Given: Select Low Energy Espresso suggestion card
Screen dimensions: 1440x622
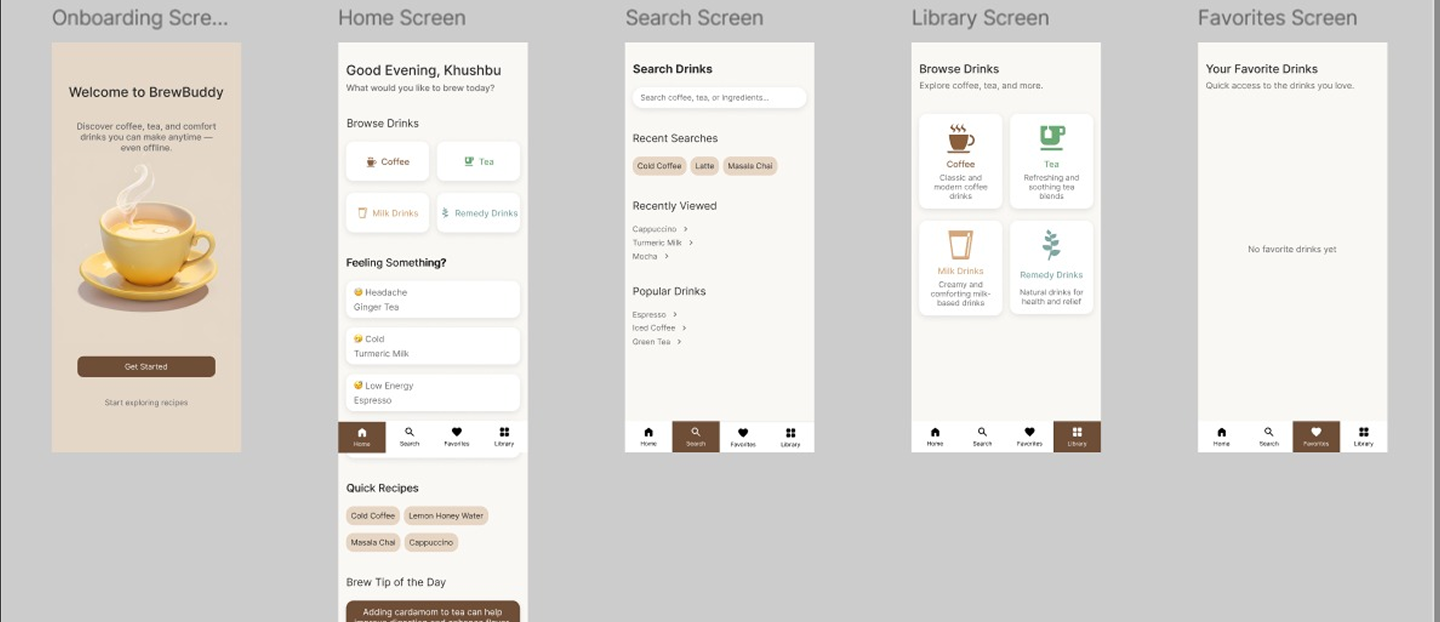Looking at the screenshot, I should (x=433, y=393).
